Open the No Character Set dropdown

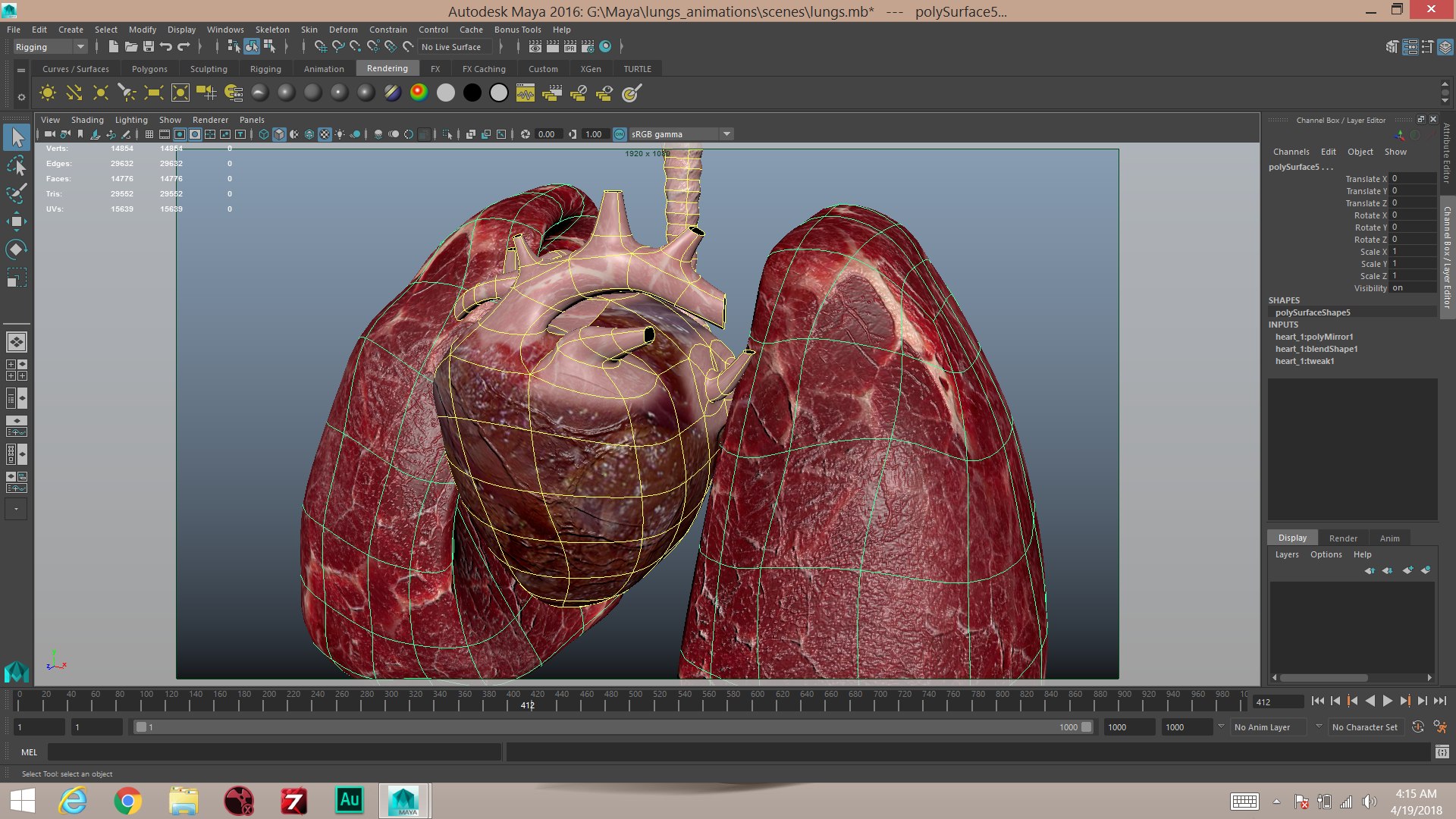tap(1365, 727)
